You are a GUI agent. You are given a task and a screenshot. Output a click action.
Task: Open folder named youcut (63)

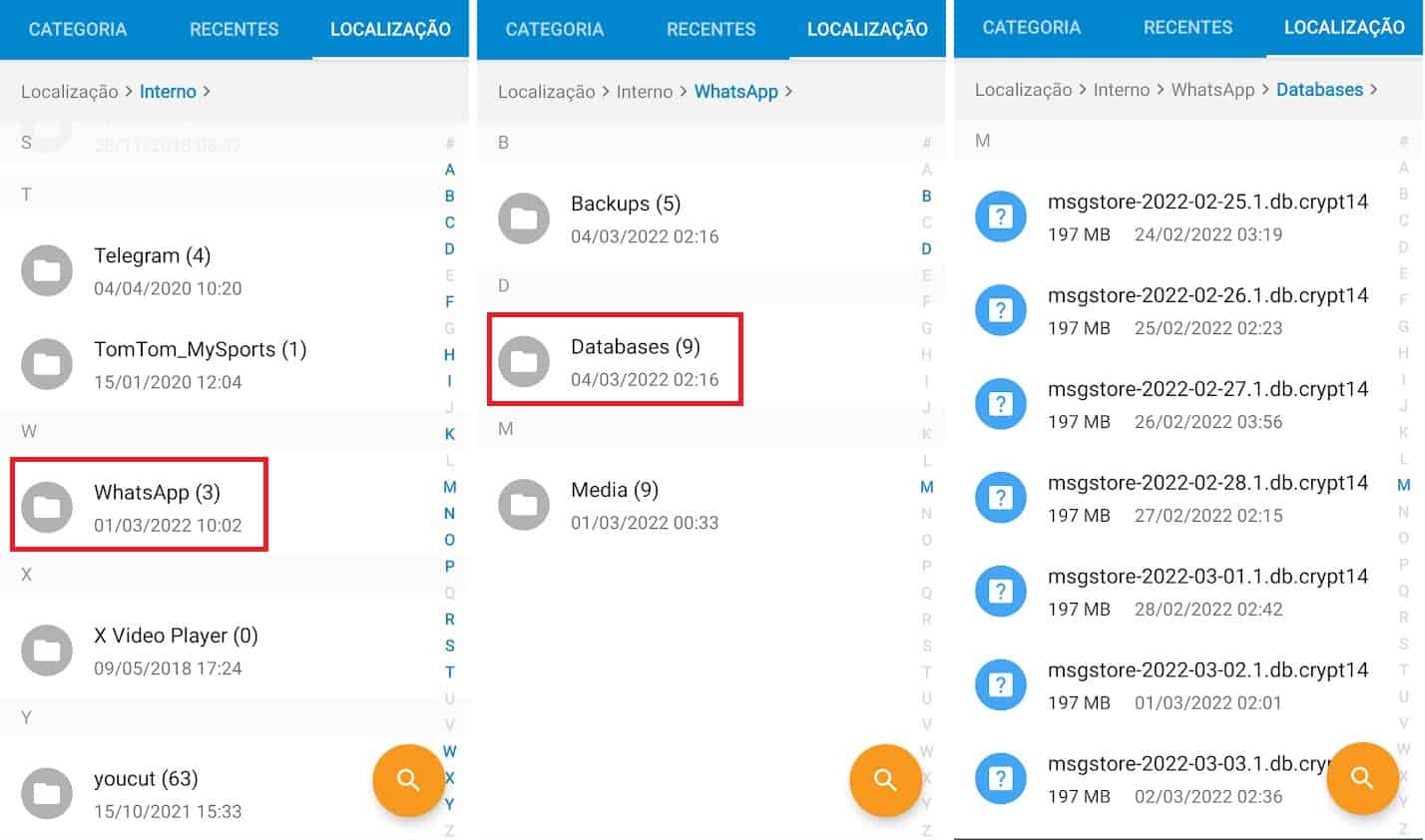[146, 778]
